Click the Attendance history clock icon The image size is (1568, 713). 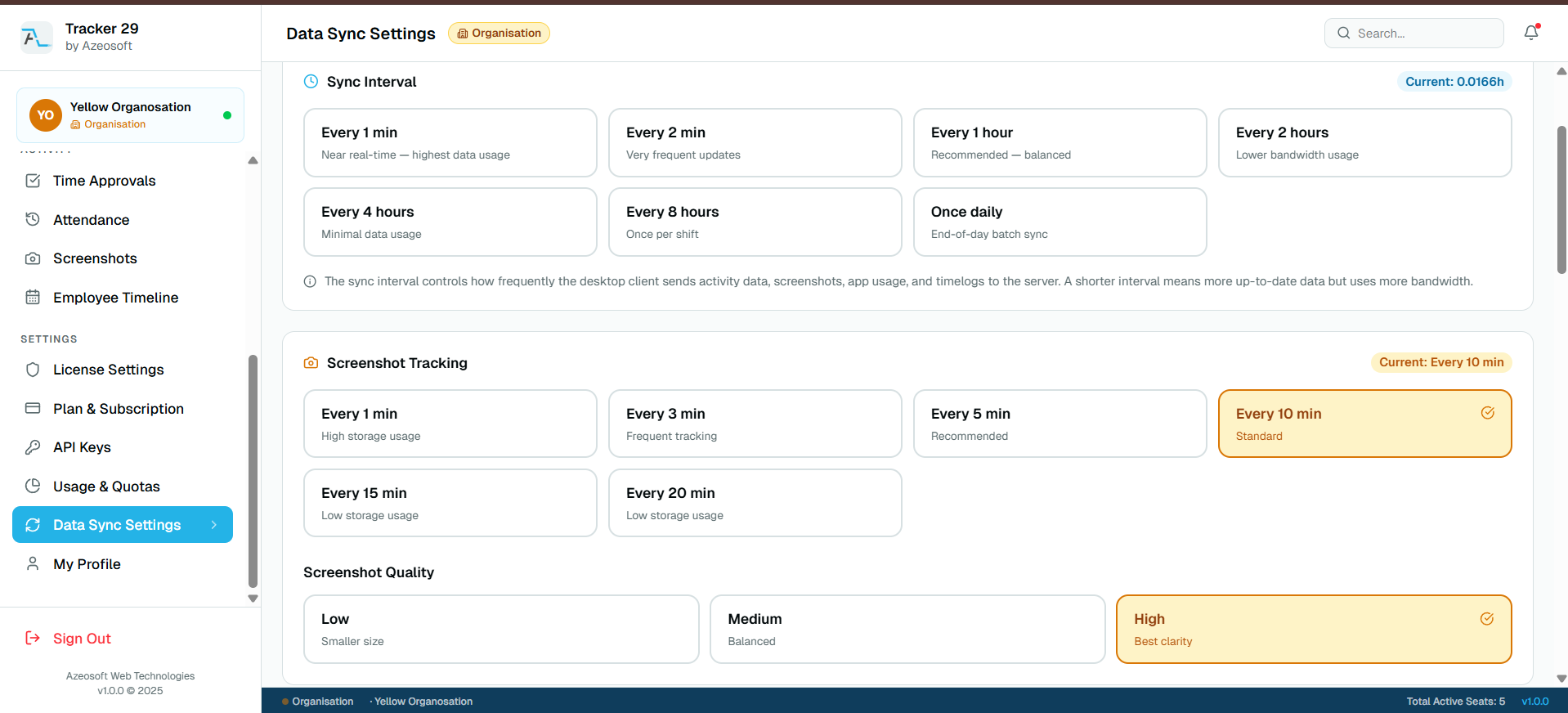click(x=33, y=219)
